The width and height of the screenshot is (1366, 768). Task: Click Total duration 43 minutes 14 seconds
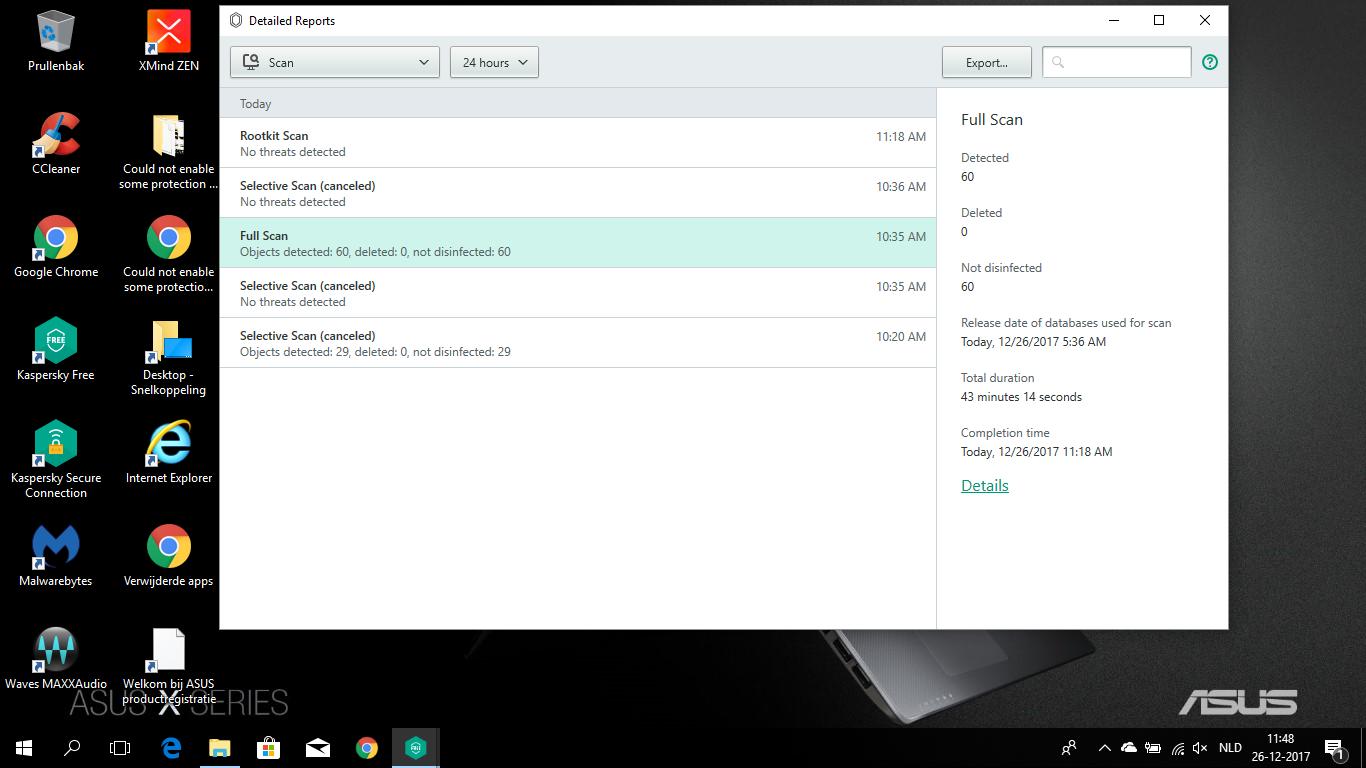[1021, 397]
